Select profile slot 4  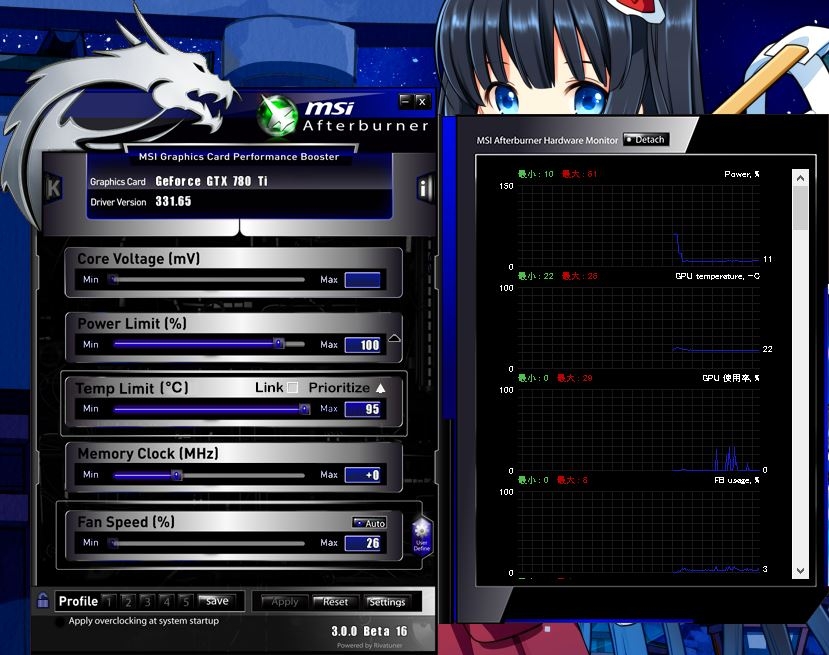point(166,601)
